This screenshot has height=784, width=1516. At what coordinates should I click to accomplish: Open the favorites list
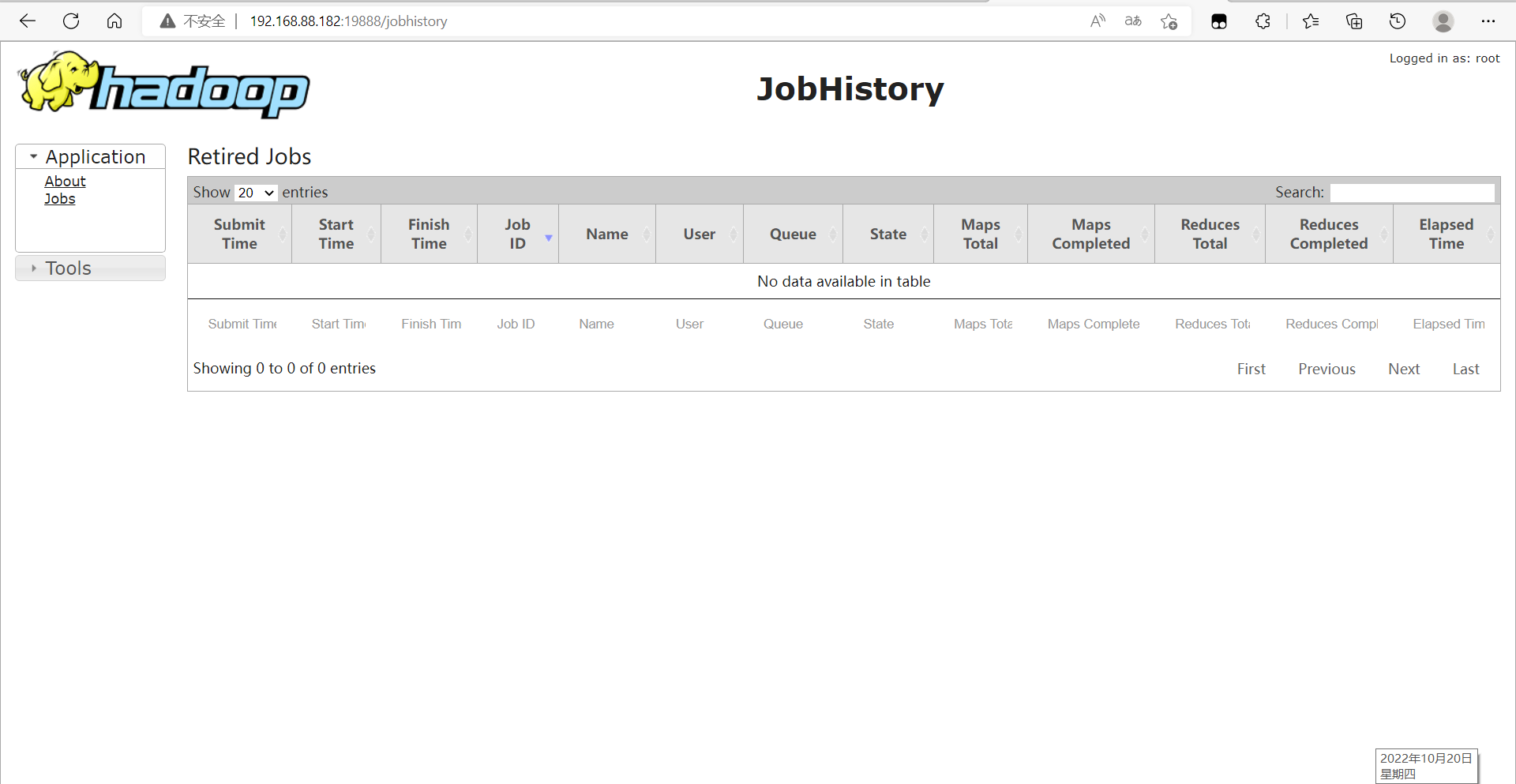point(1311,21)
